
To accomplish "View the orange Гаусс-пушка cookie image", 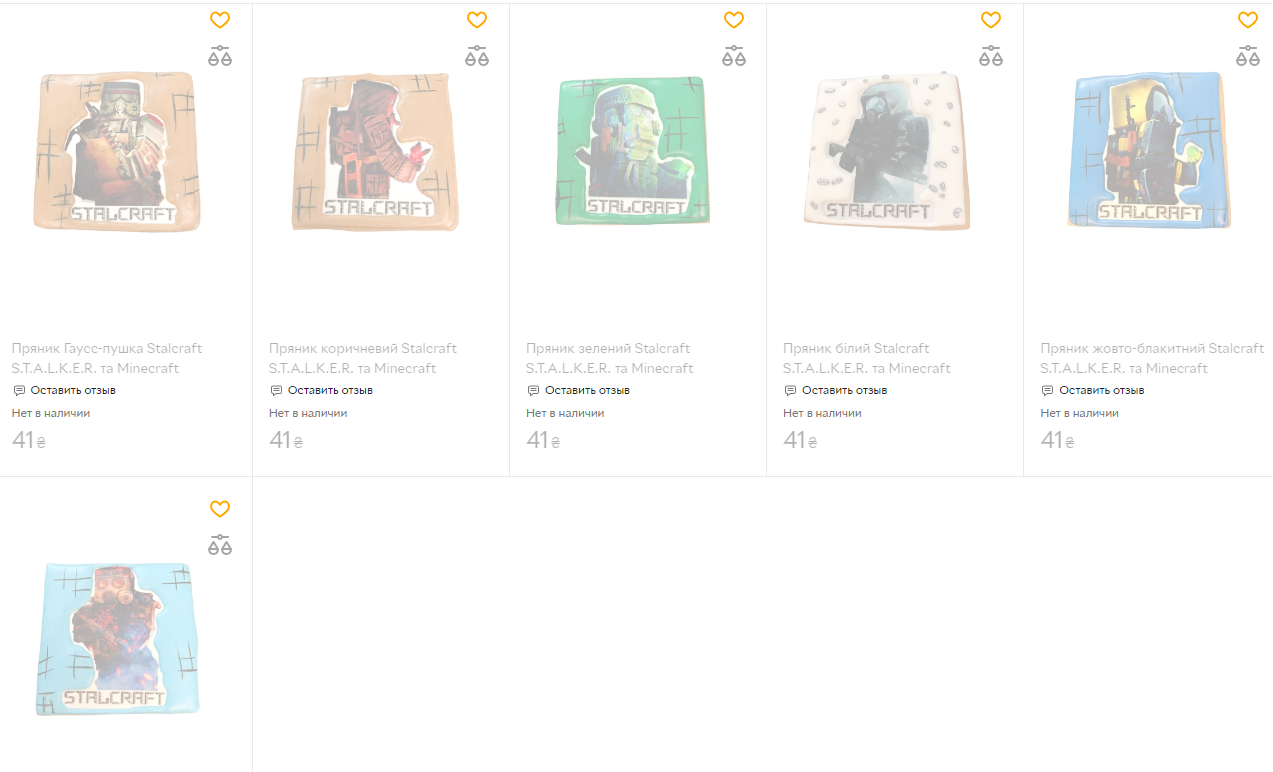I will pos(117,151).
